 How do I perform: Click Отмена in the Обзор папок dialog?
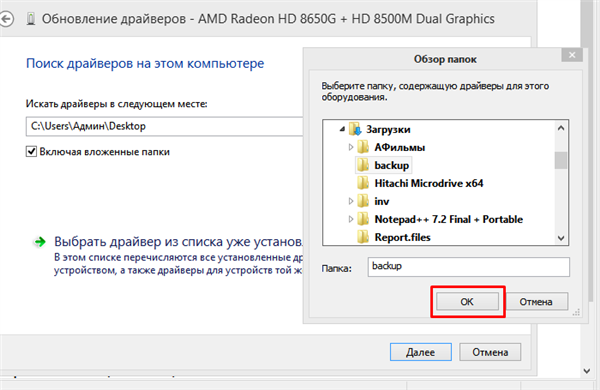(536, 302)
